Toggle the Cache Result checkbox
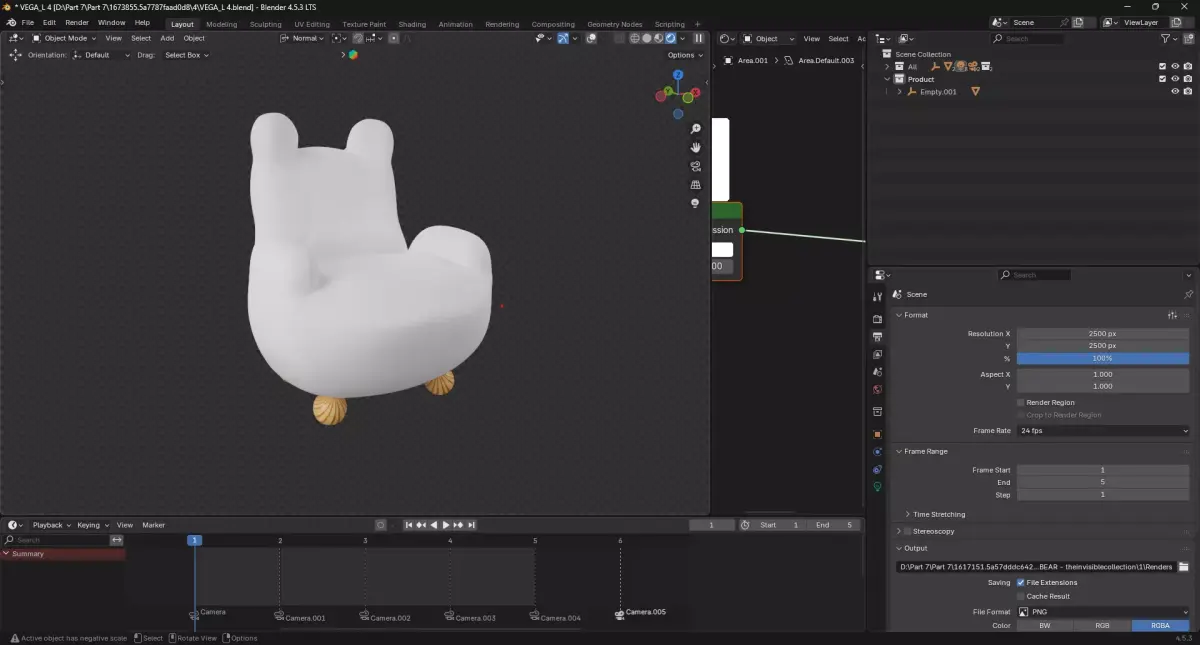 pos(1020,596)
